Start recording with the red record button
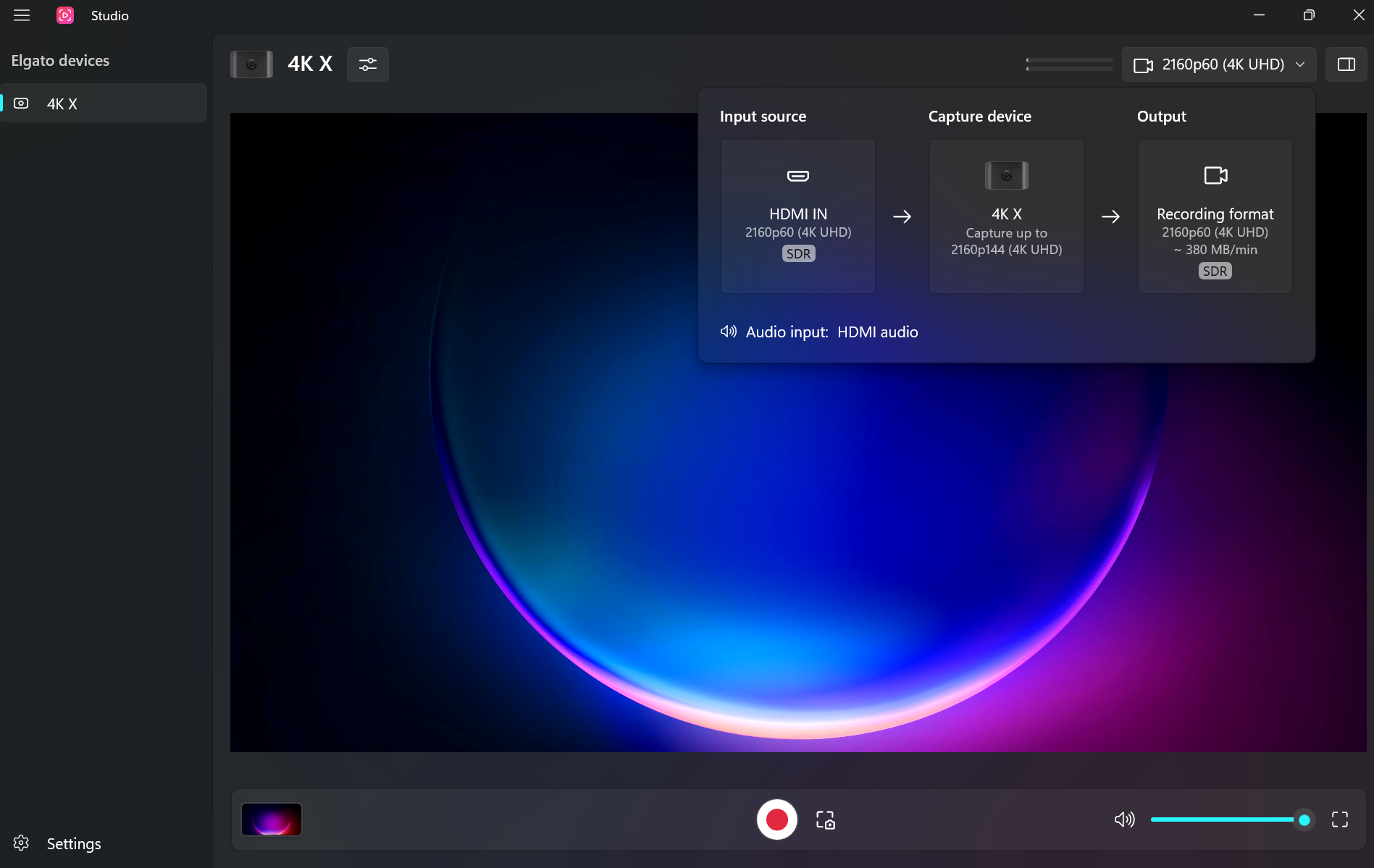The height and width of the screenshot is (868, 1374). [777, 819]
